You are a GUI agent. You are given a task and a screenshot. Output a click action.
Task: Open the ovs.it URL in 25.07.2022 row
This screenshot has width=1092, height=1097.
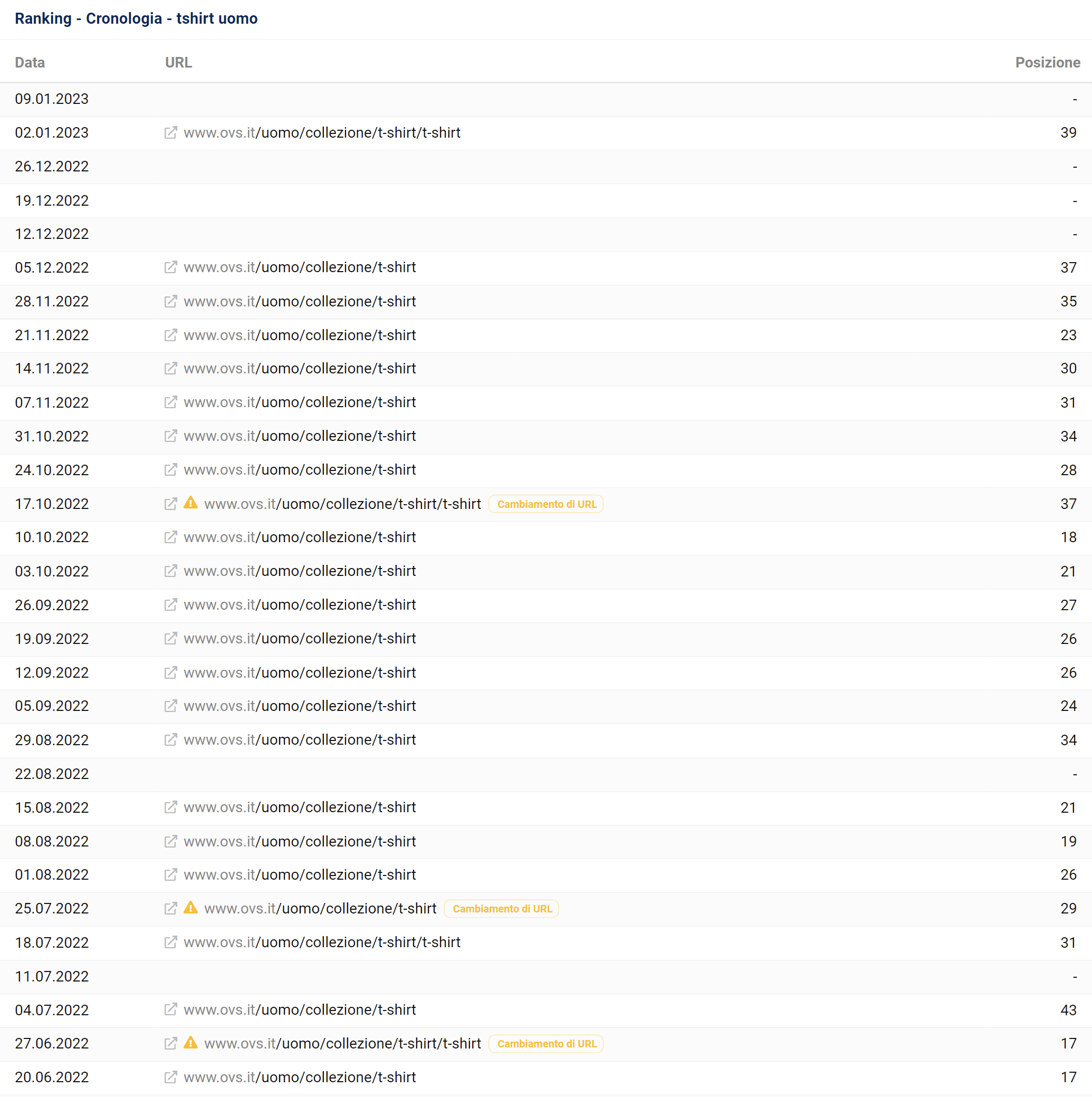click(320, 909)
